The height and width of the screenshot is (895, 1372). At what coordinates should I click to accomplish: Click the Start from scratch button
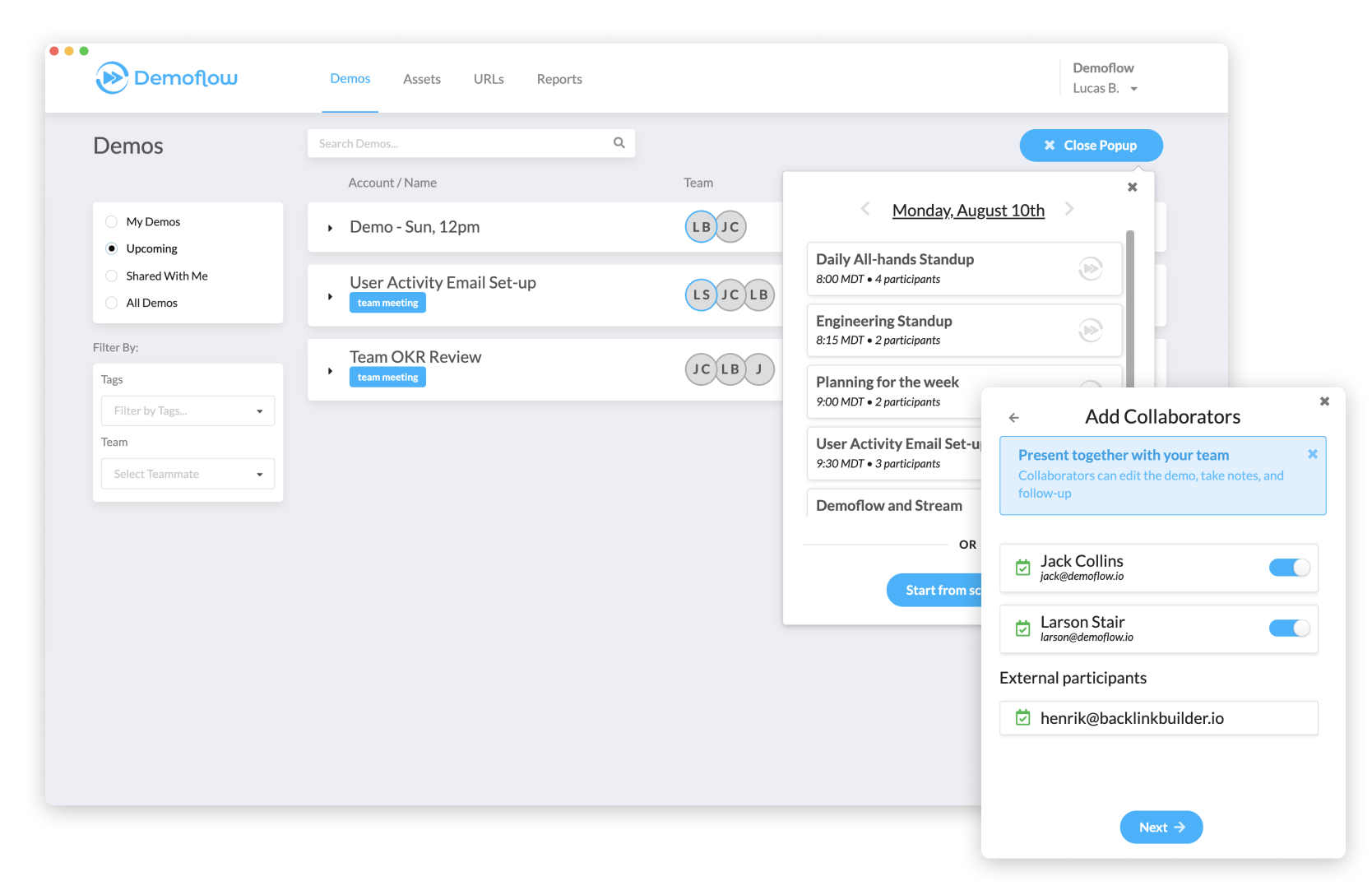point(934,590)
